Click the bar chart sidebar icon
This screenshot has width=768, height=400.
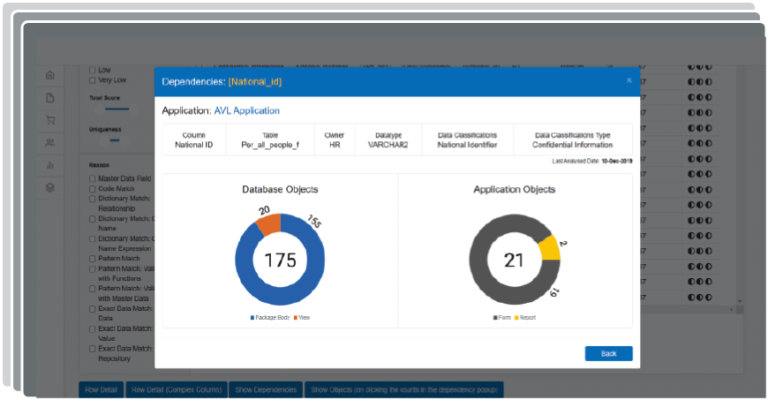[x=50, y=165]
